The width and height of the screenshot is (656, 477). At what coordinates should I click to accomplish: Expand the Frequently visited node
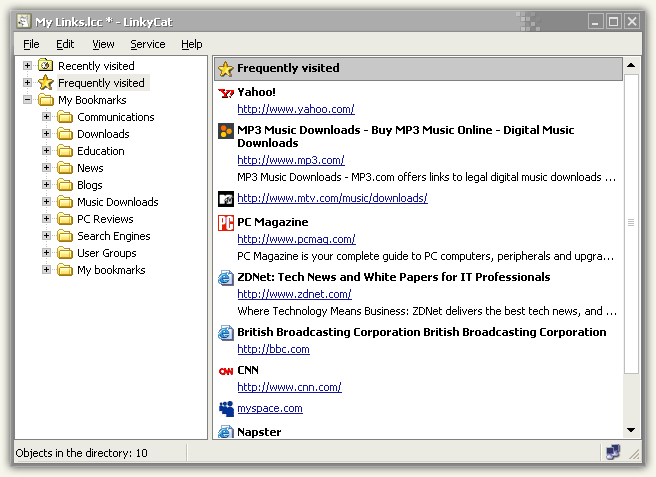pos(27,82)
